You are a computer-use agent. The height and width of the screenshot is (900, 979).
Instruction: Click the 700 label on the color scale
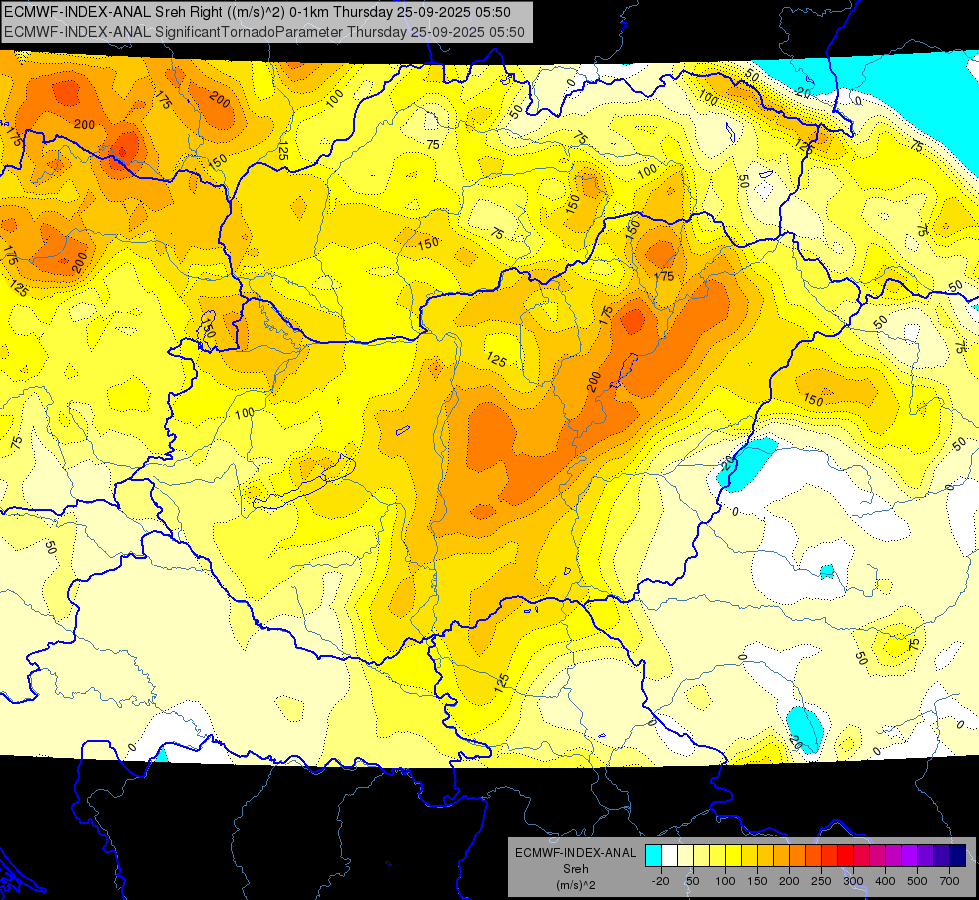(949, 881)
